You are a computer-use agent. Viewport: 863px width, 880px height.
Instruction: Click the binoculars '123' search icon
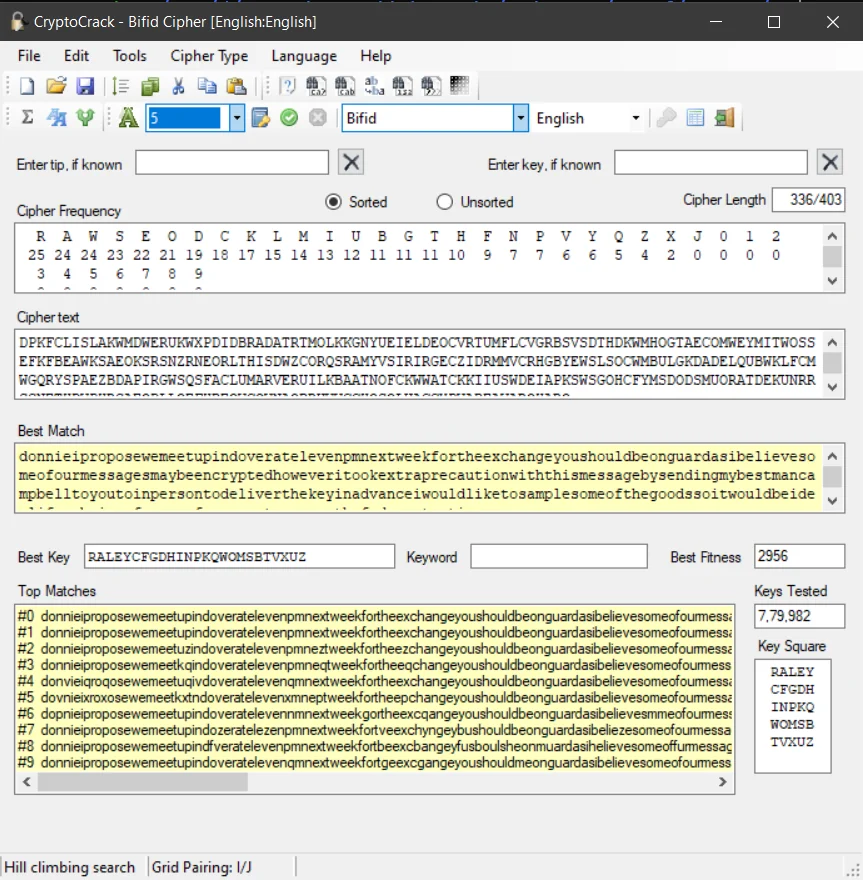point(402,86)
